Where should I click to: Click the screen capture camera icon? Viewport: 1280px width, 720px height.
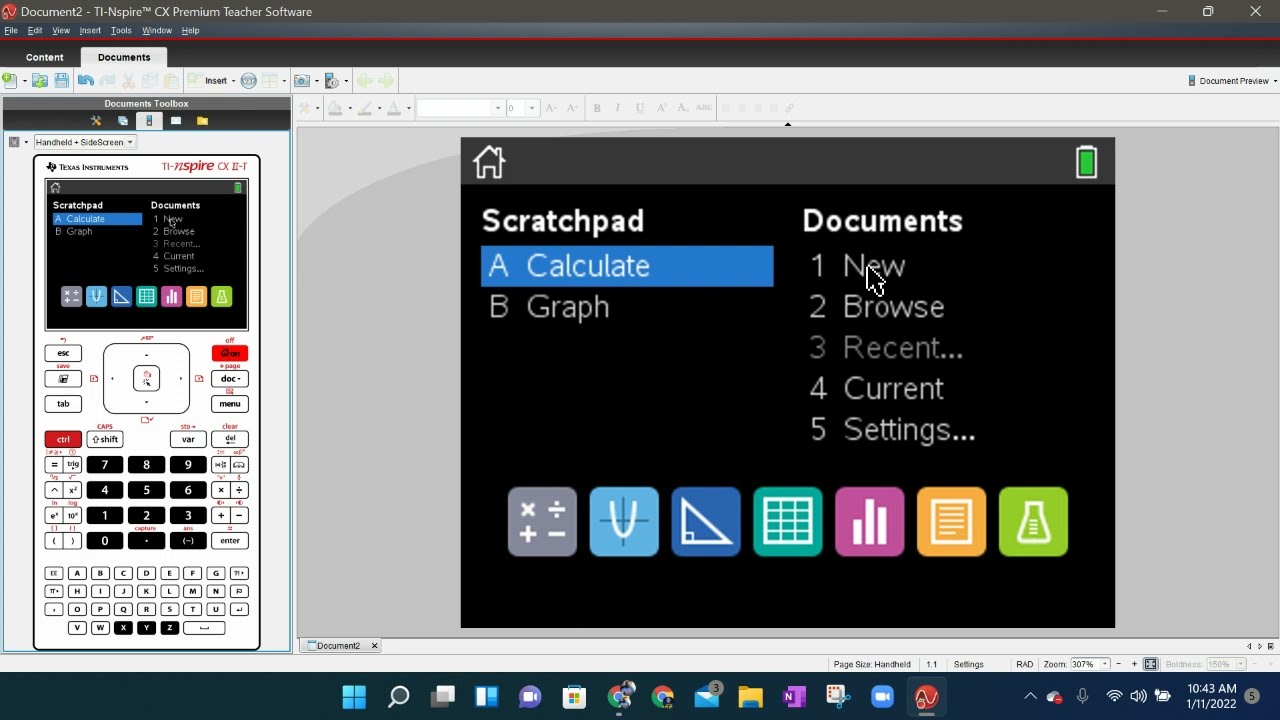tap(302, 81)
